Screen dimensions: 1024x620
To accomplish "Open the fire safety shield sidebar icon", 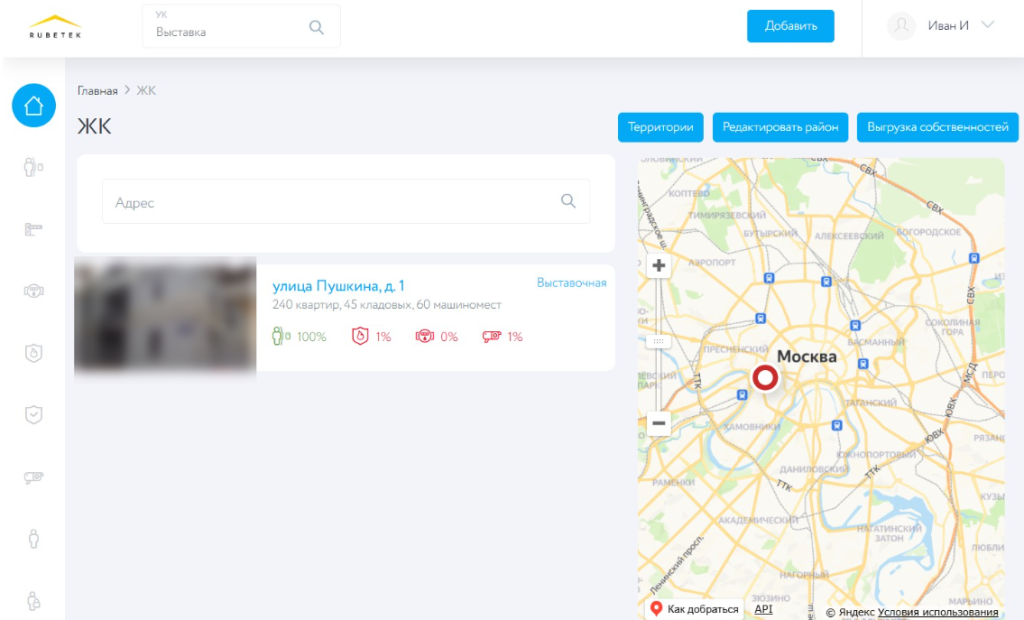I will coord(33,353).
